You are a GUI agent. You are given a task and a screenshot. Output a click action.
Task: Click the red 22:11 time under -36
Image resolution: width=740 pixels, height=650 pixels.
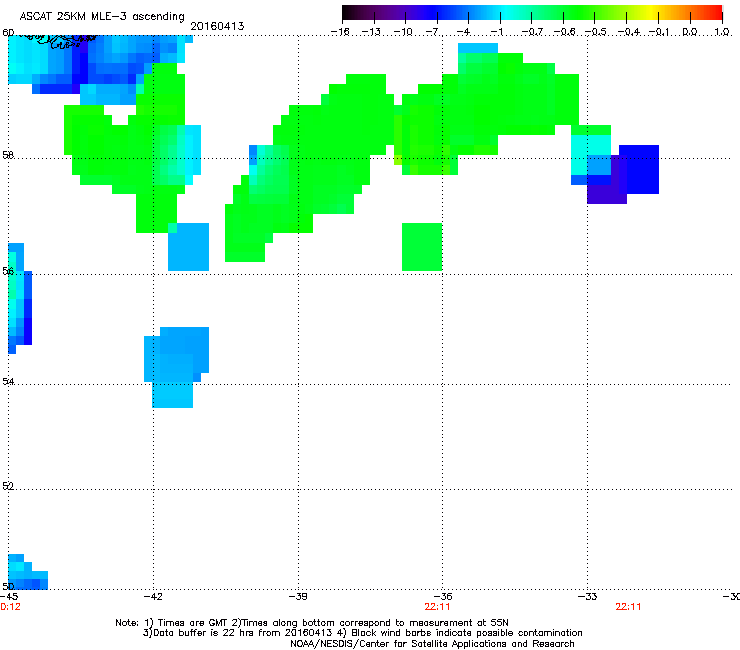point(437,607)
